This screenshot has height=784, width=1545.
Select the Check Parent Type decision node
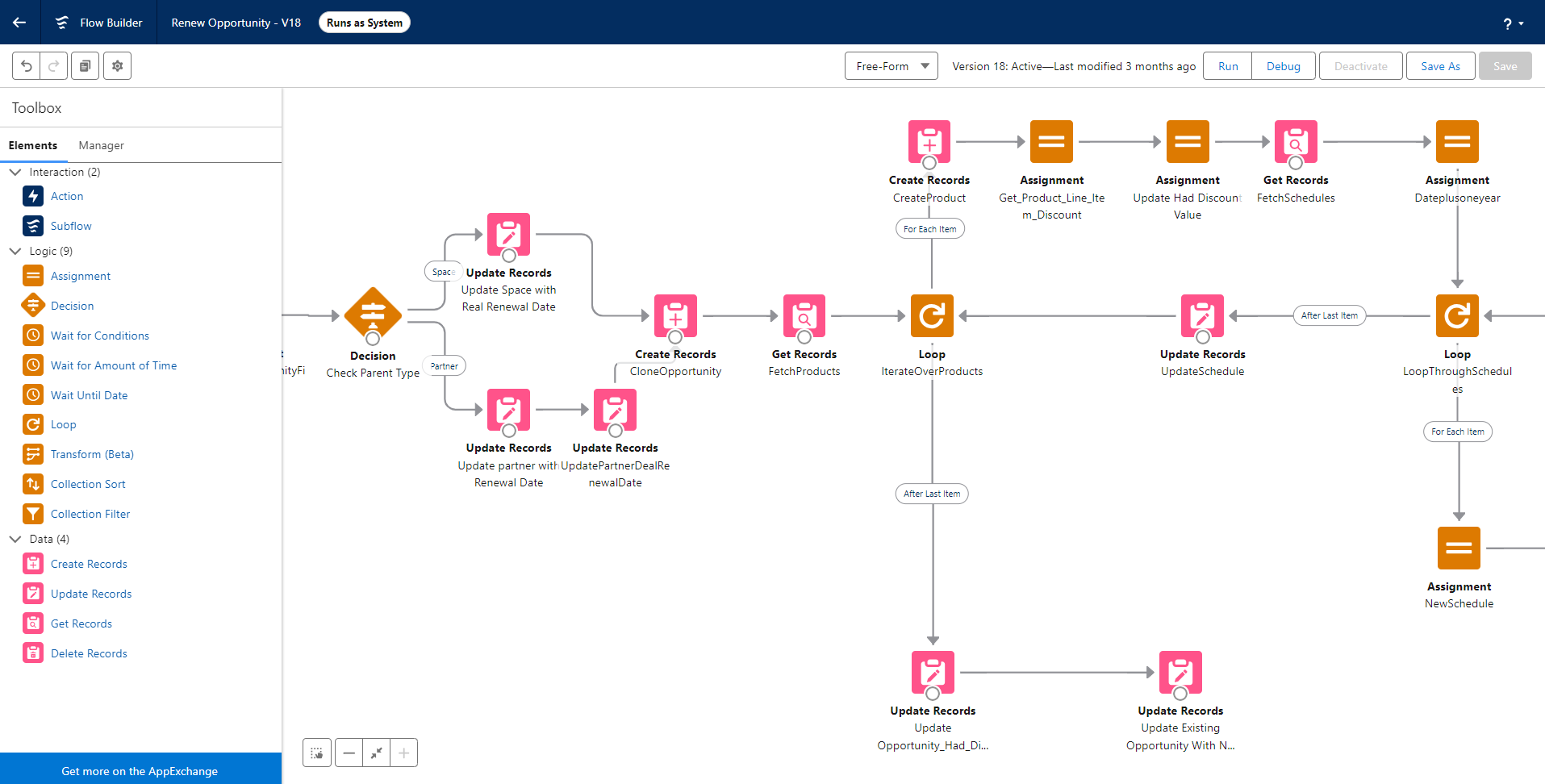point(372,315)
